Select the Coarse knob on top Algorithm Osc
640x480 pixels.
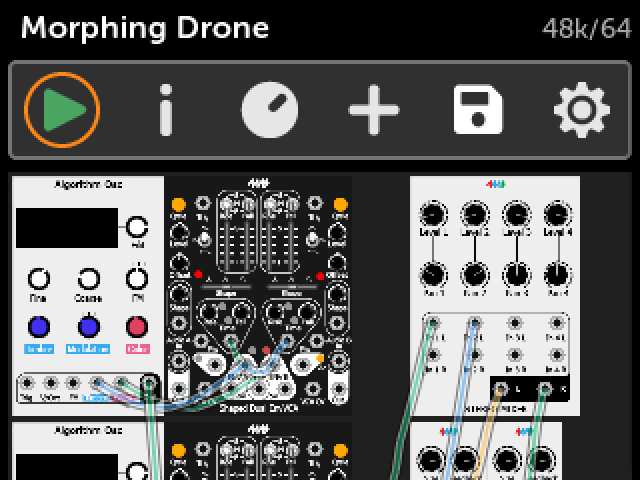coord(89,279)
